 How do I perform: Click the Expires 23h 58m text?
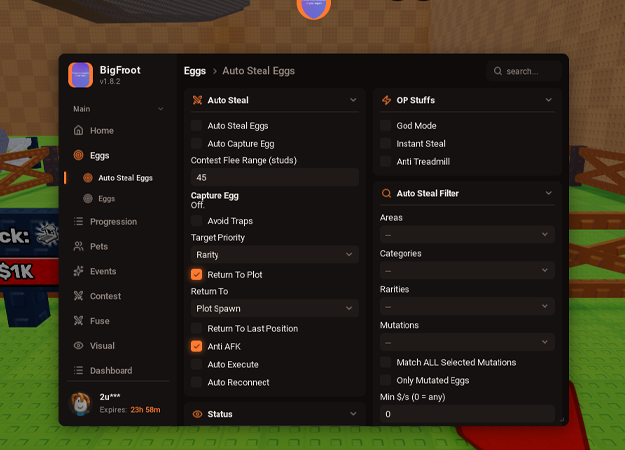pos(130,410)
